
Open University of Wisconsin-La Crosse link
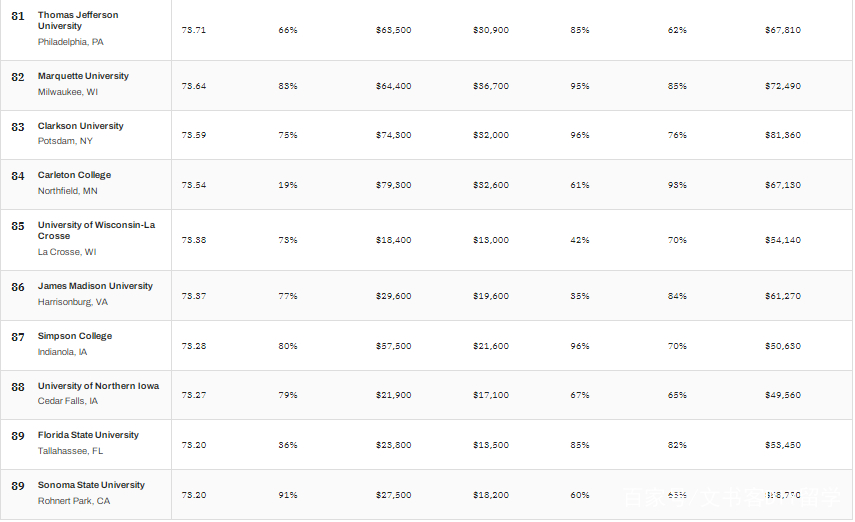[96, 230]
